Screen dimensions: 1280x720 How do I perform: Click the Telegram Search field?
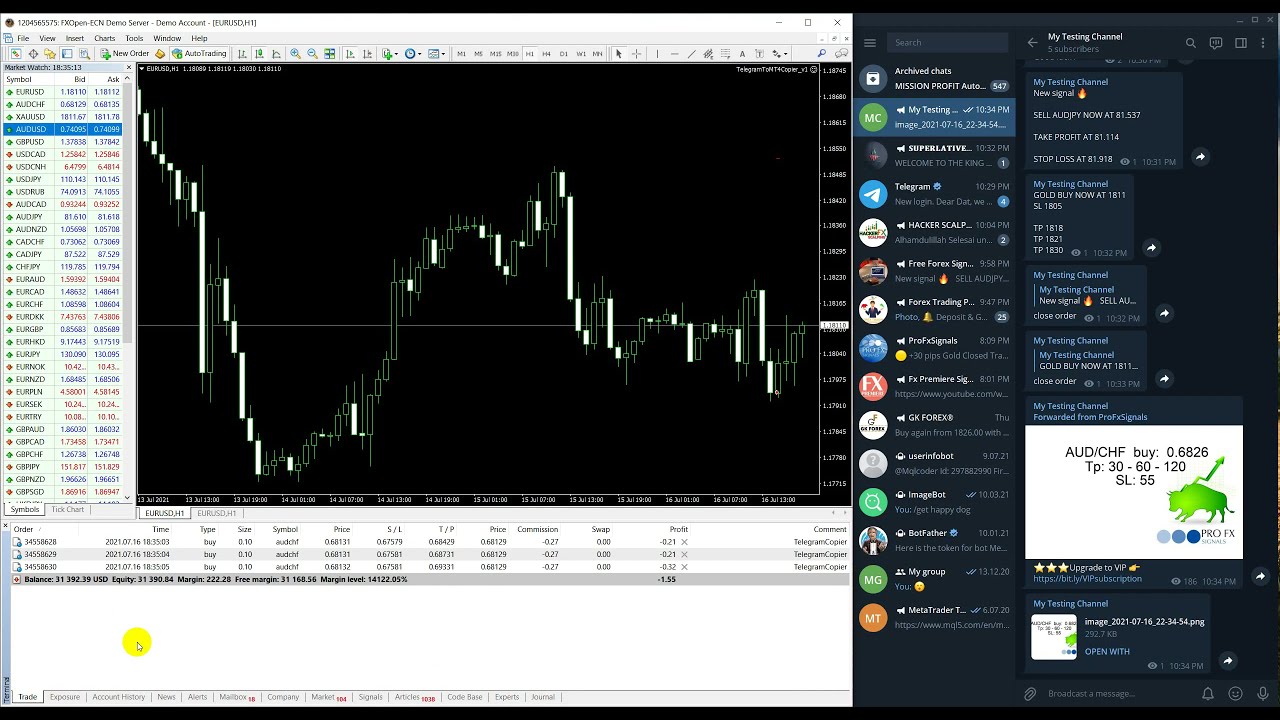click(x=948, y=43)
